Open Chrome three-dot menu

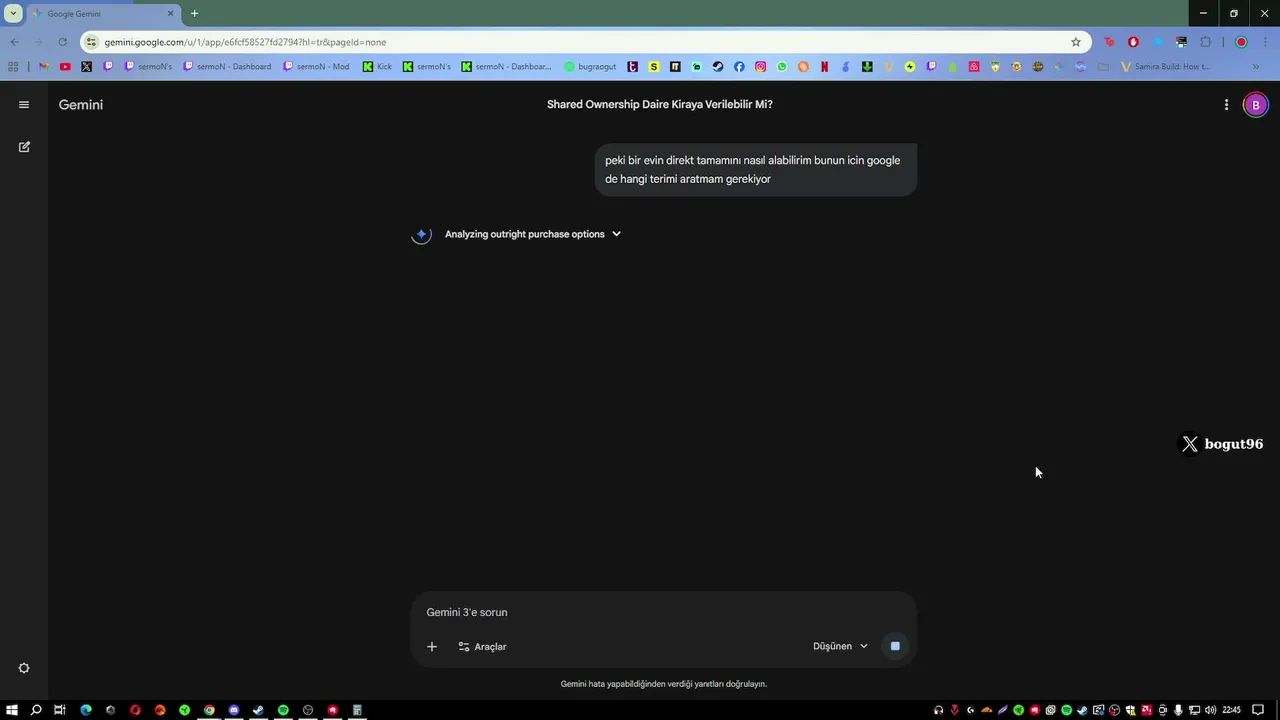1264,42
